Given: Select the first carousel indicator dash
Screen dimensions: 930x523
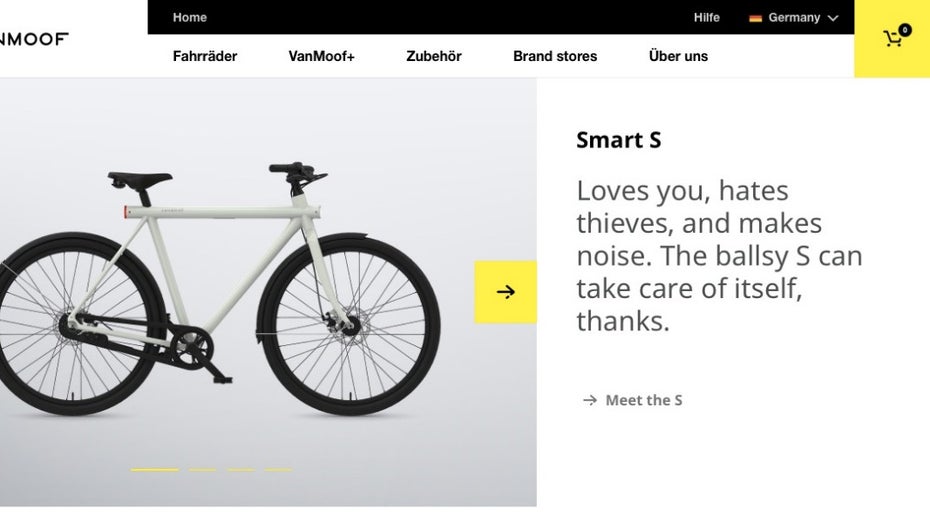Looking at the screenshot, I should pos(155,469).
